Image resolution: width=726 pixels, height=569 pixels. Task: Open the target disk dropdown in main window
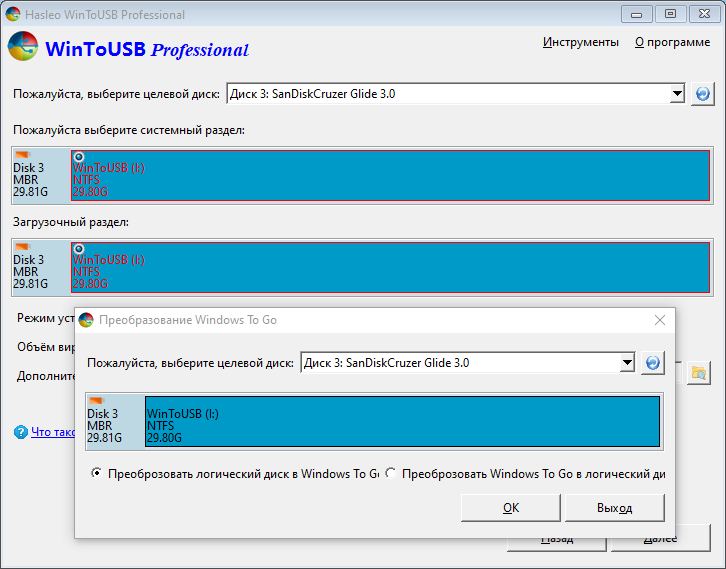coord(676,94)
